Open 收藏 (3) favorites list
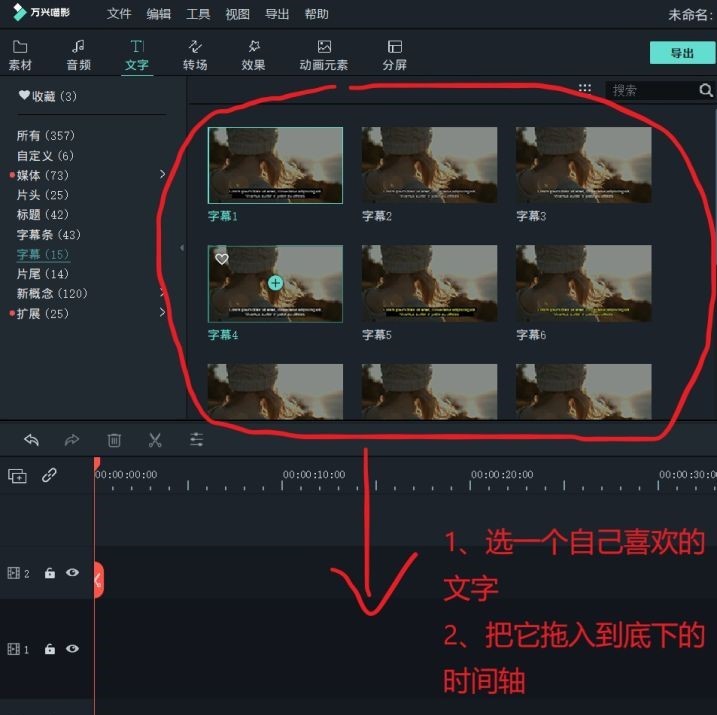 pyautogui.click(x=48, y=96)
